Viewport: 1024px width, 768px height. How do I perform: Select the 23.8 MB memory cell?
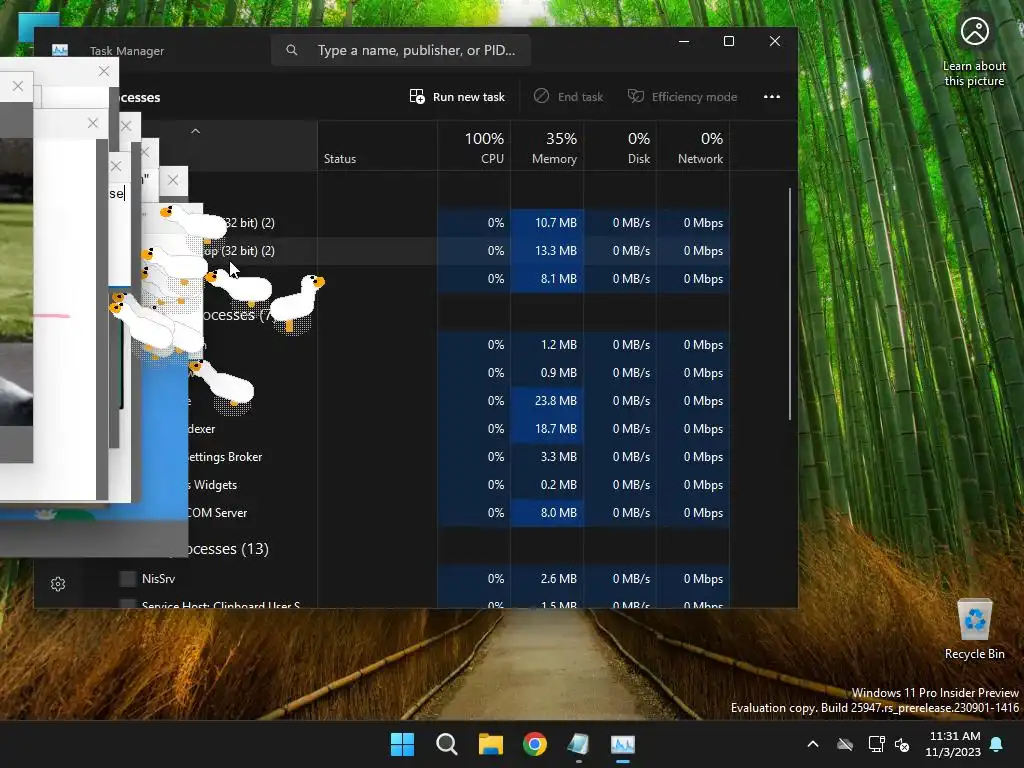coord(547,401)
